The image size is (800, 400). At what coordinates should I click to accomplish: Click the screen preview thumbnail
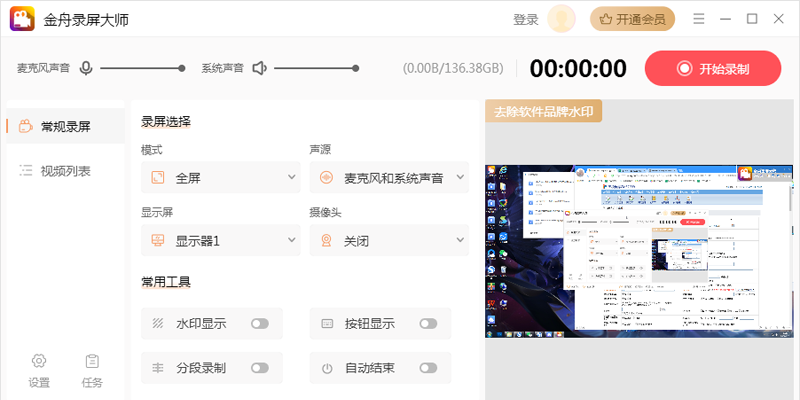click(639, 251)
